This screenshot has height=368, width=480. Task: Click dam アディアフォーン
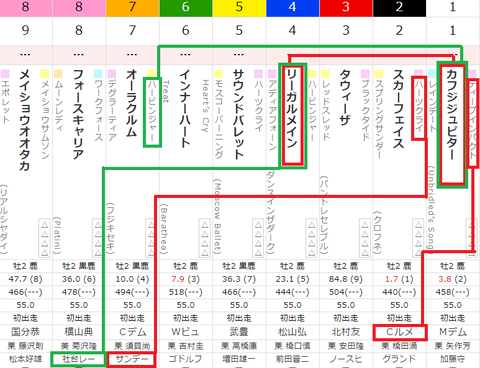pos(272,114)
